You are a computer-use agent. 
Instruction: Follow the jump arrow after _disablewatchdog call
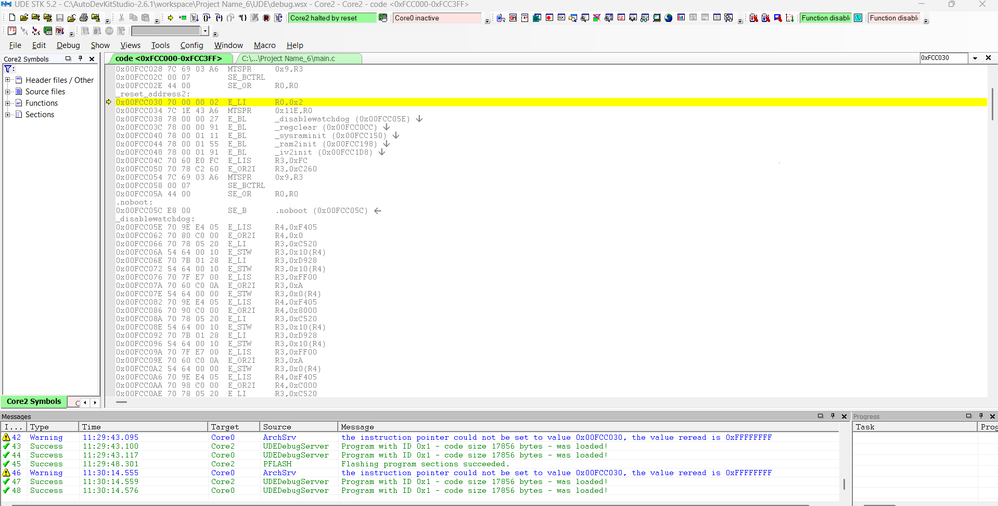tap(419, 118)
